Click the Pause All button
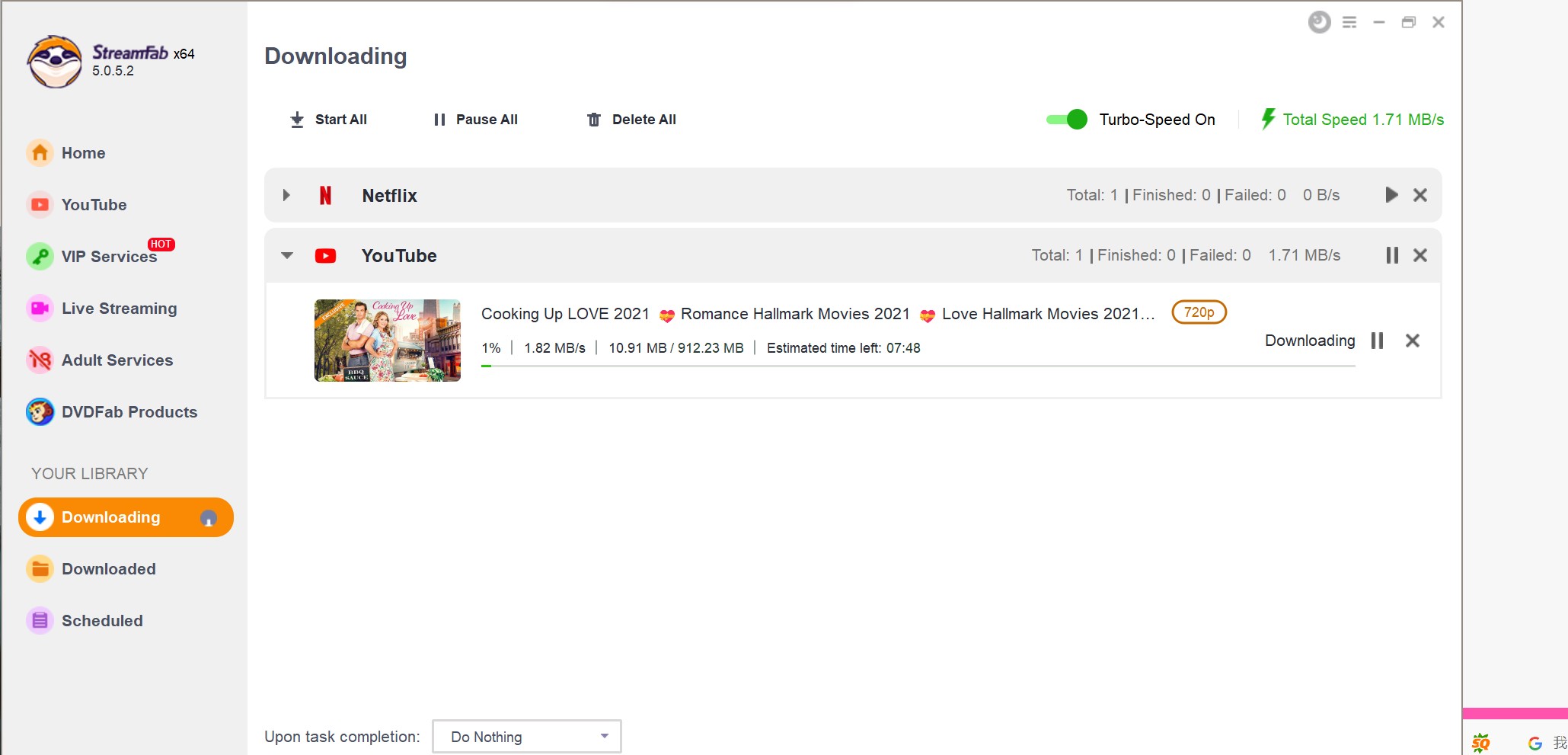This screenshot has width=1568, height=755. [476, 120]
